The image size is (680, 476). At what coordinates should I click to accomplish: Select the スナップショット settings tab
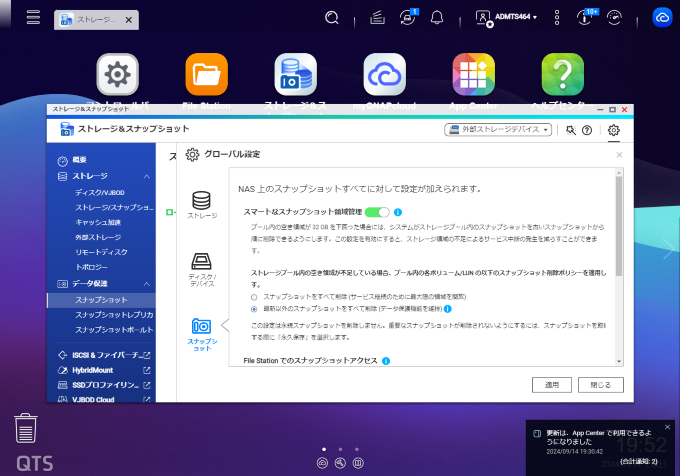(202, 335)
